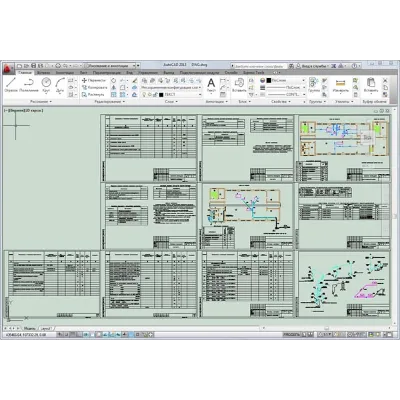Click the Группа button in Groups panel

tap(314, 85)
